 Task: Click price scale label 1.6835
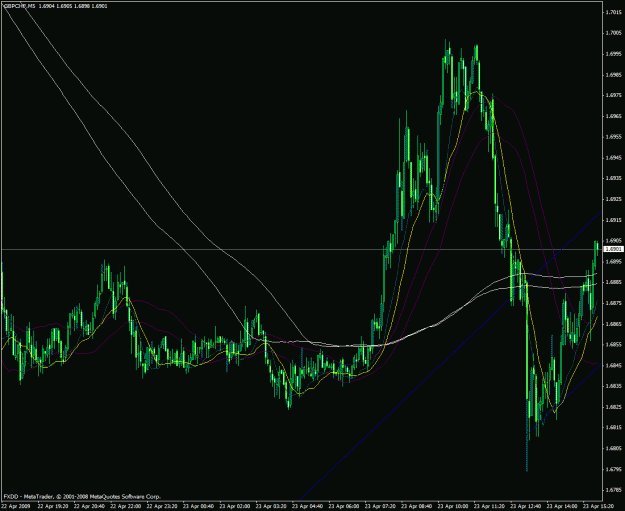[x=613, y=386]
